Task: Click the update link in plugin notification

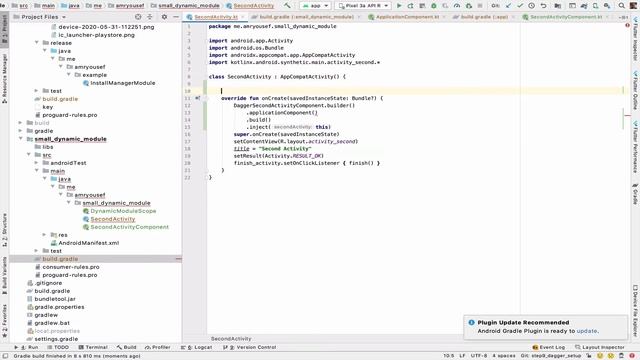Action: 587,331
